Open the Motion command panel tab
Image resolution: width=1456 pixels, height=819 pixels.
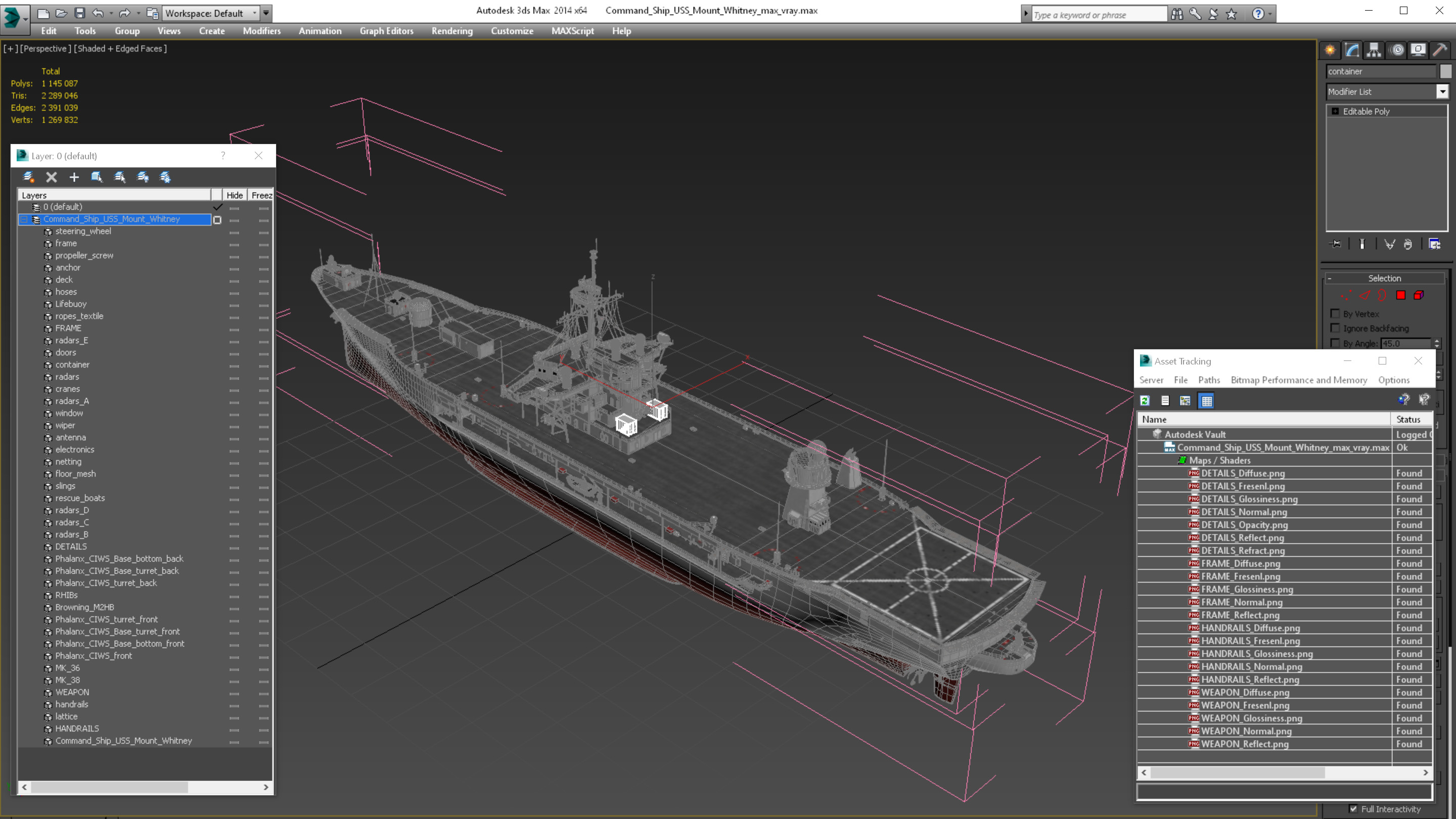point(1397,51)
